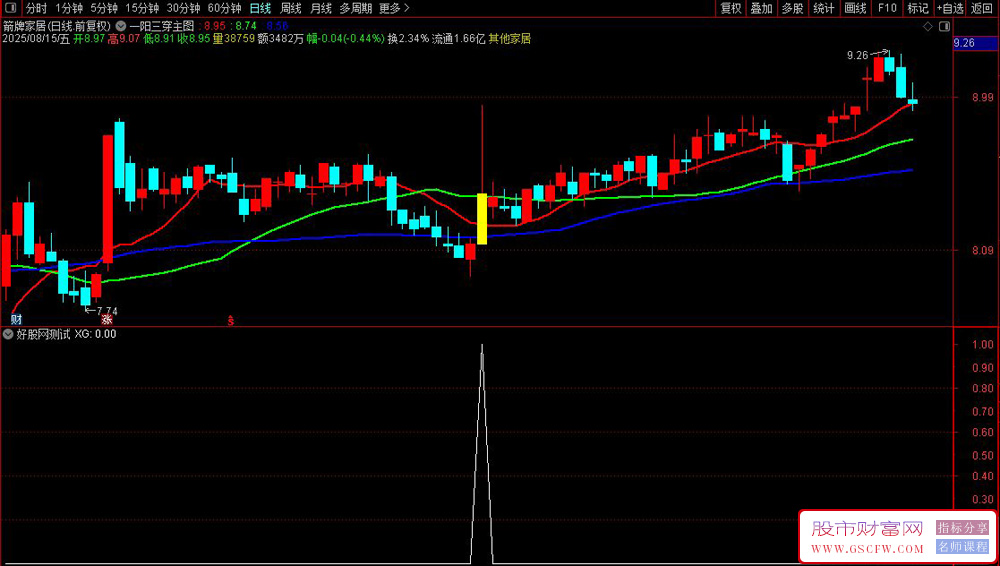The width and height of the screenshot is (1000, 566).
Task: Click the 7.74 low price annotation
Action: [107, 311]
